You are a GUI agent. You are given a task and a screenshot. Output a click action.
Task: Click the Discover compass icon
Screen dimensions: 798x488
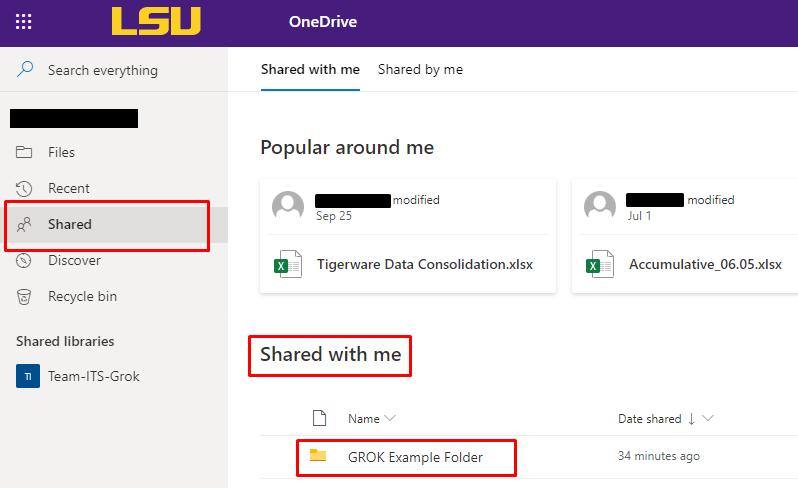24,261
